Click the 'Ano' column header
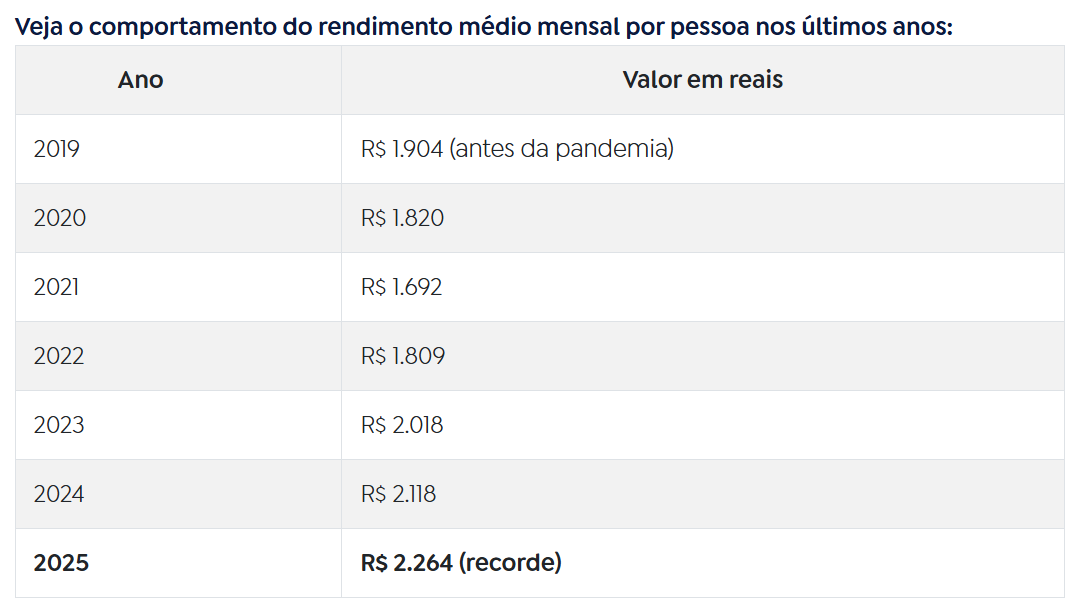 [x=141, y=80]
